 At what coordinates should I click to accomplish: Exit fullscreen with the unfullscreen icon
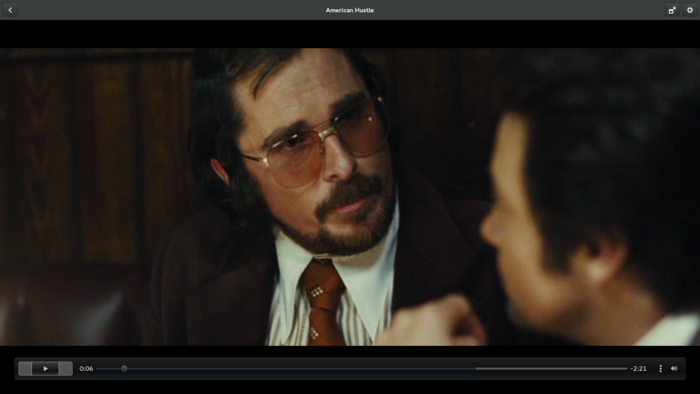[672, 10]
